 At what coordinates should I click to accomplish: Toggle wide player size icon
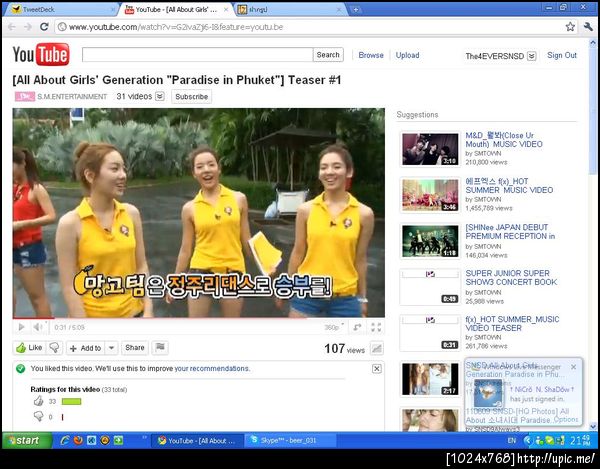point(357,327)
